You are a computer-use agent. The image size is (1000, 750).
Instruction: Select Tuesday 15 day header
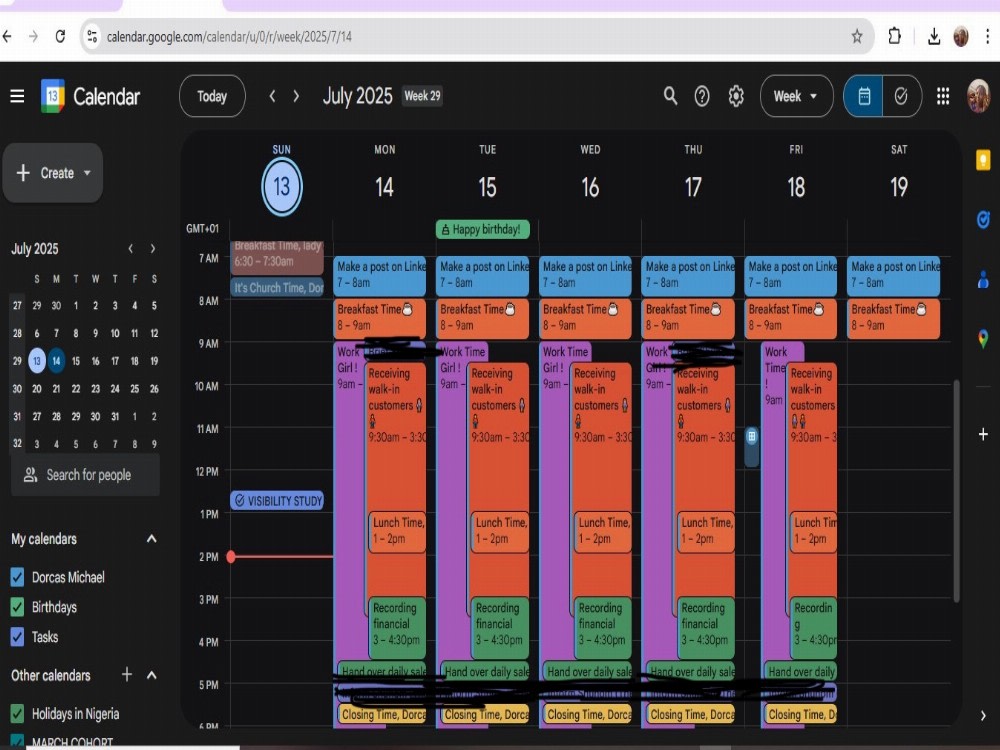[x=487, y=187]
